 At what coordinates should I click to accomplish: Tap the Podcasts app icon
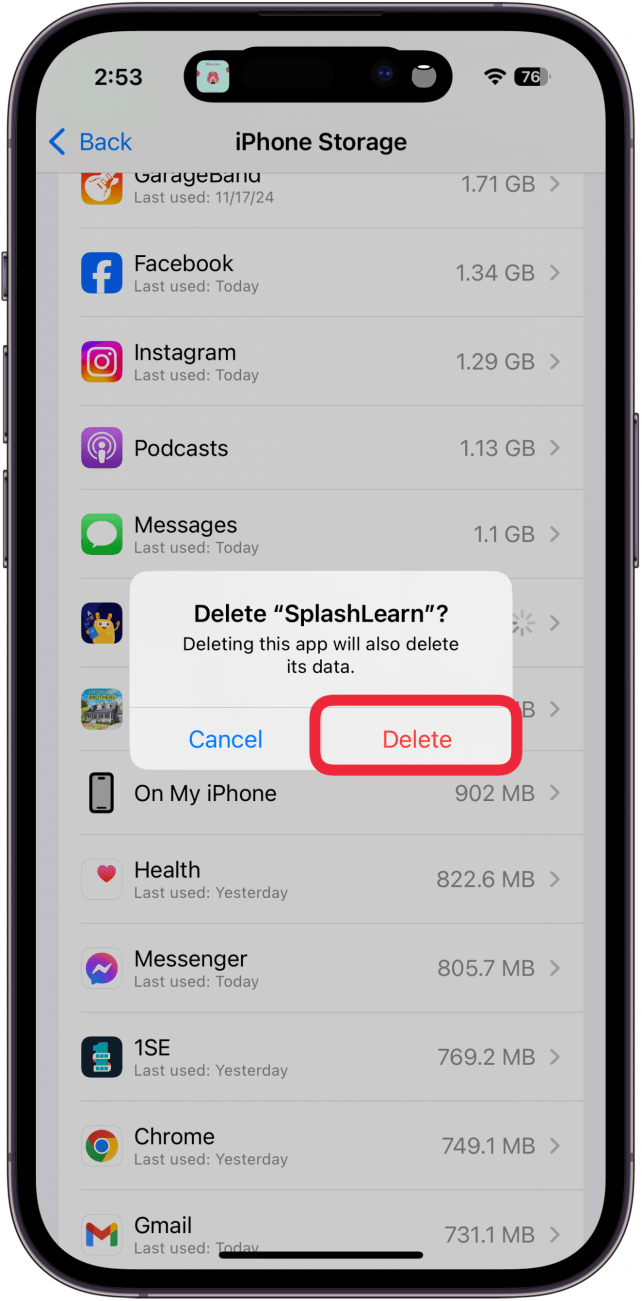click(102, 448)
